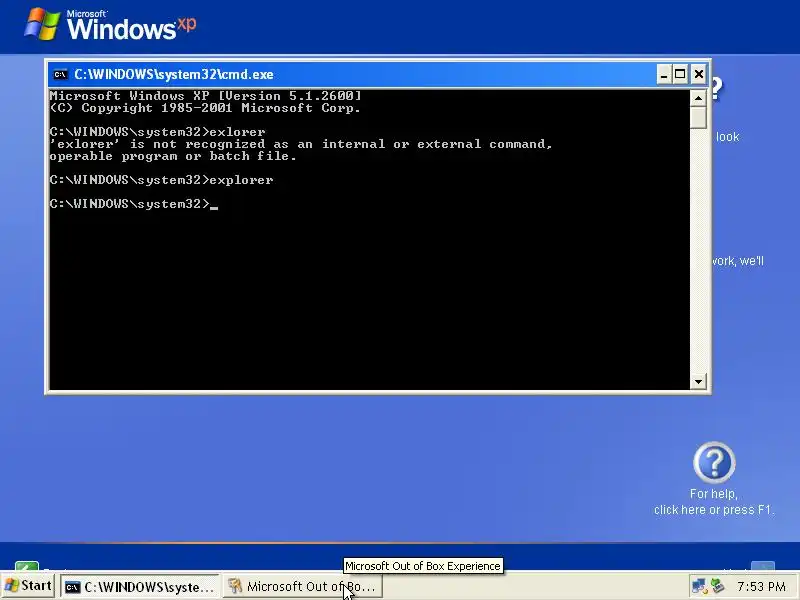Maximize the cmd.exe window
Screen dimensions: 800x600
tap(680, 74)
